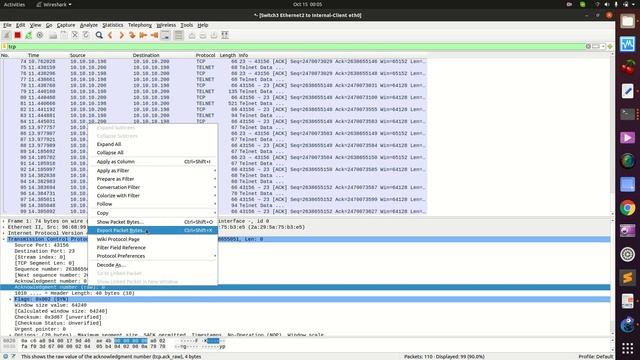This screenshot has height=360, width=640.
Task: Expand the Ethernet II tree node
Action: tap(4, 227)
